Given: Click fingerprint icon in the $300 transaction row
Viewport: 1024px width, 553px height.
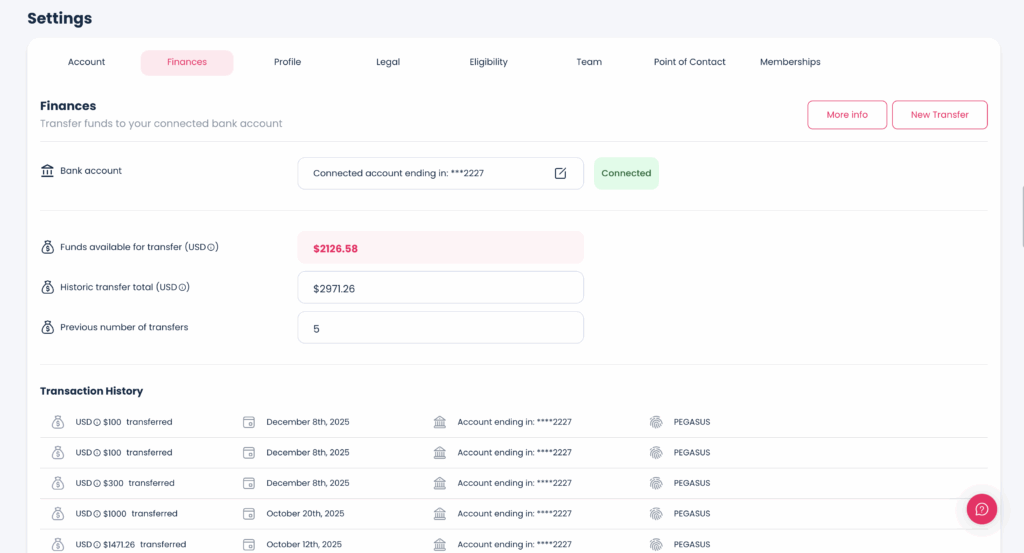Looking at the screenshot, I should click(x=656, y=483).
